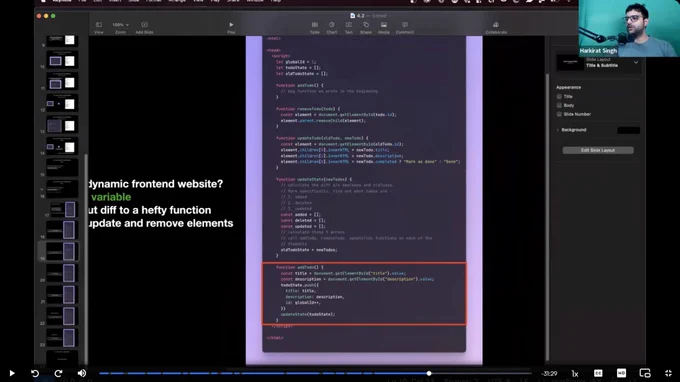Click the inspector panel scrollbar

tap(547, 217)
